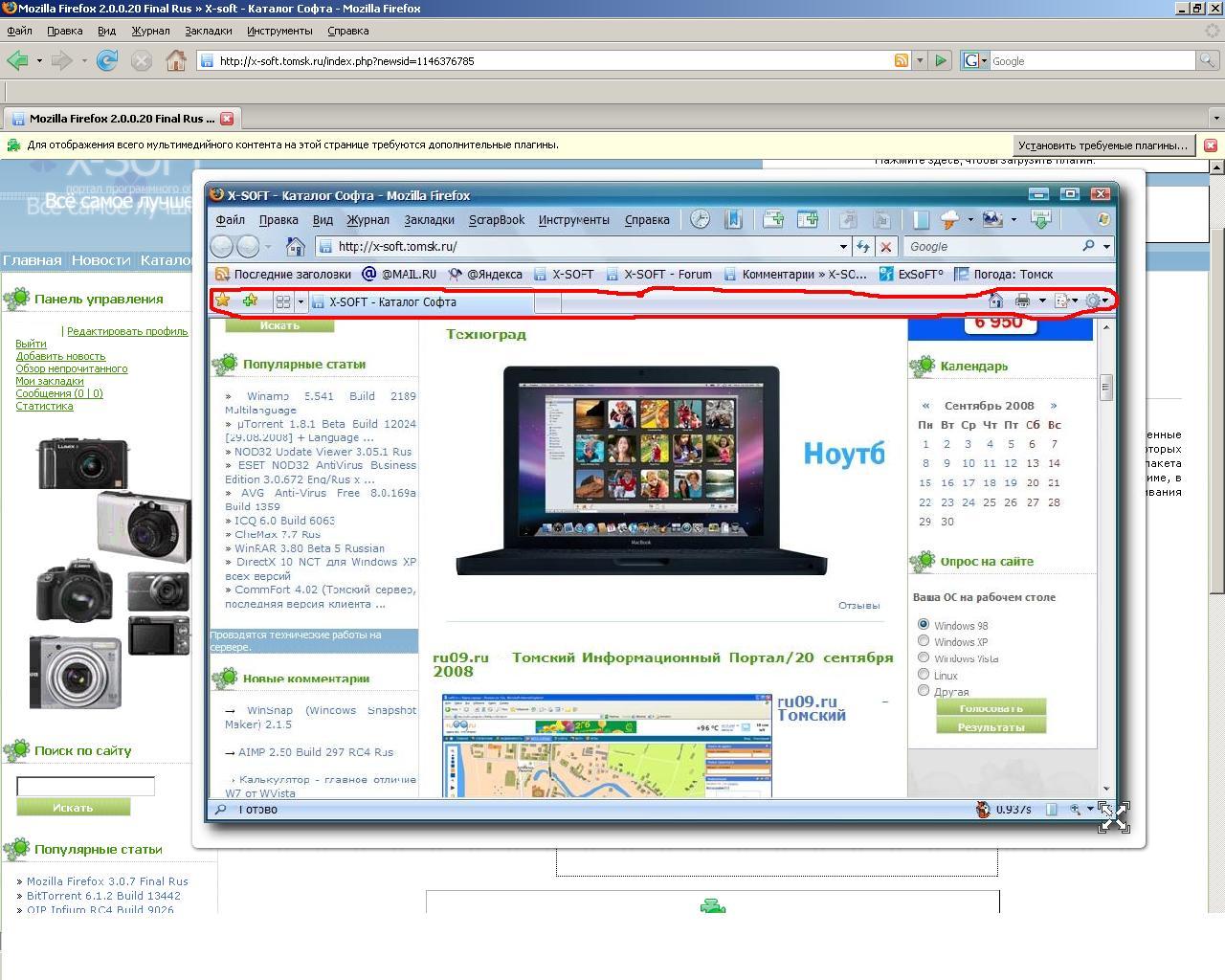Open the inner printer dropdown arrow

click(x=1042, y=301)
